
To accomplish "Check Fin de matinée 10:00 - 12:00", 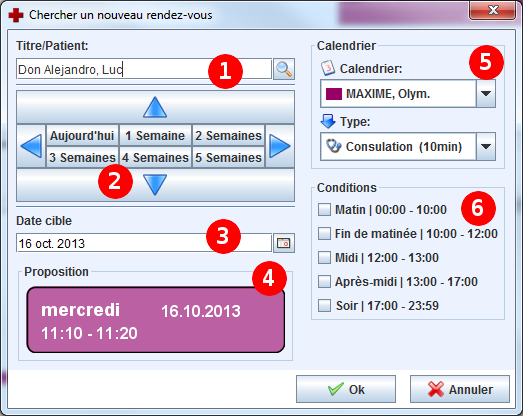I will point(324,234).
